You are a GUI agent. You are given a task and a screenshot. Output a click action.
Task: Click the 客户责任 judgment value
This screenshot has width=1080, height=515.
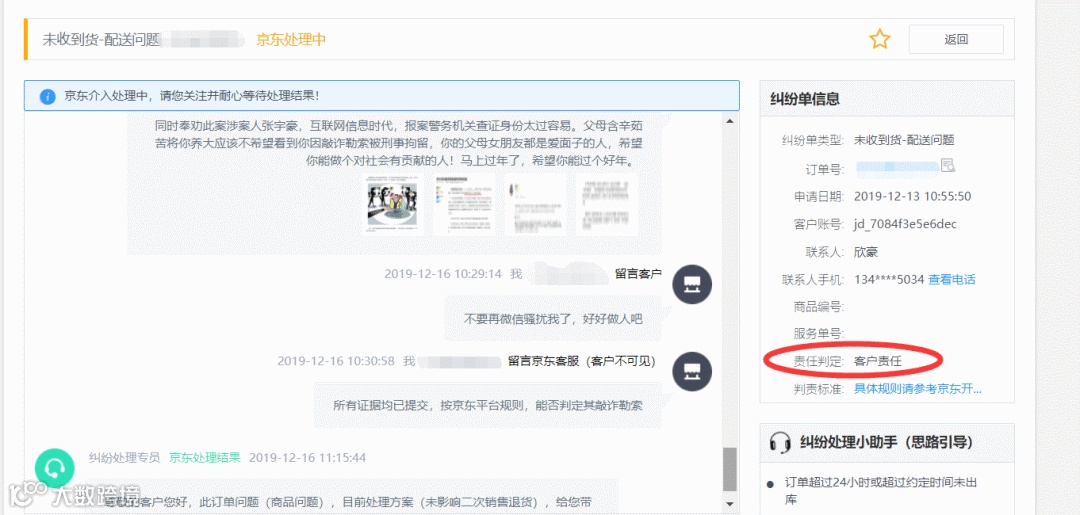[878, 361]
